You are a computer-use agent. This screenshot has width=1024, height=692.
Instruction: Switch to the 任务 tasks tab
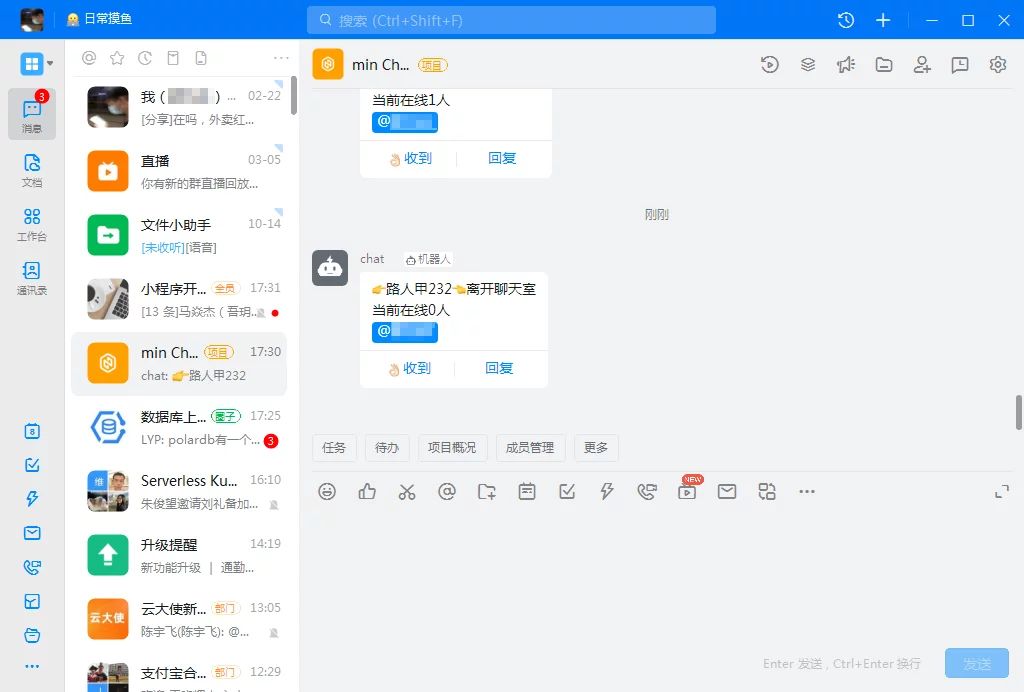coord(334,447)
